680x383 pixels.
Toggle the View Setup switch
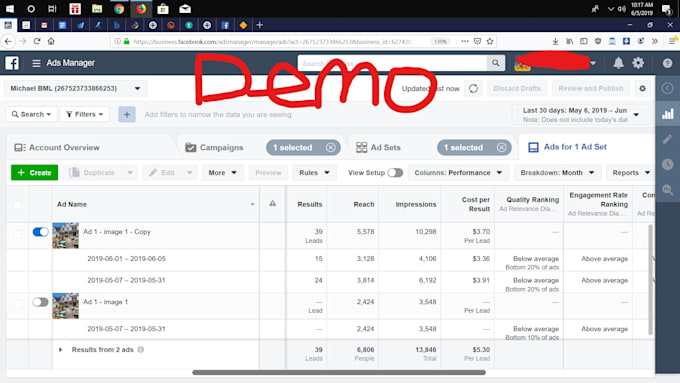click(395, 173)
